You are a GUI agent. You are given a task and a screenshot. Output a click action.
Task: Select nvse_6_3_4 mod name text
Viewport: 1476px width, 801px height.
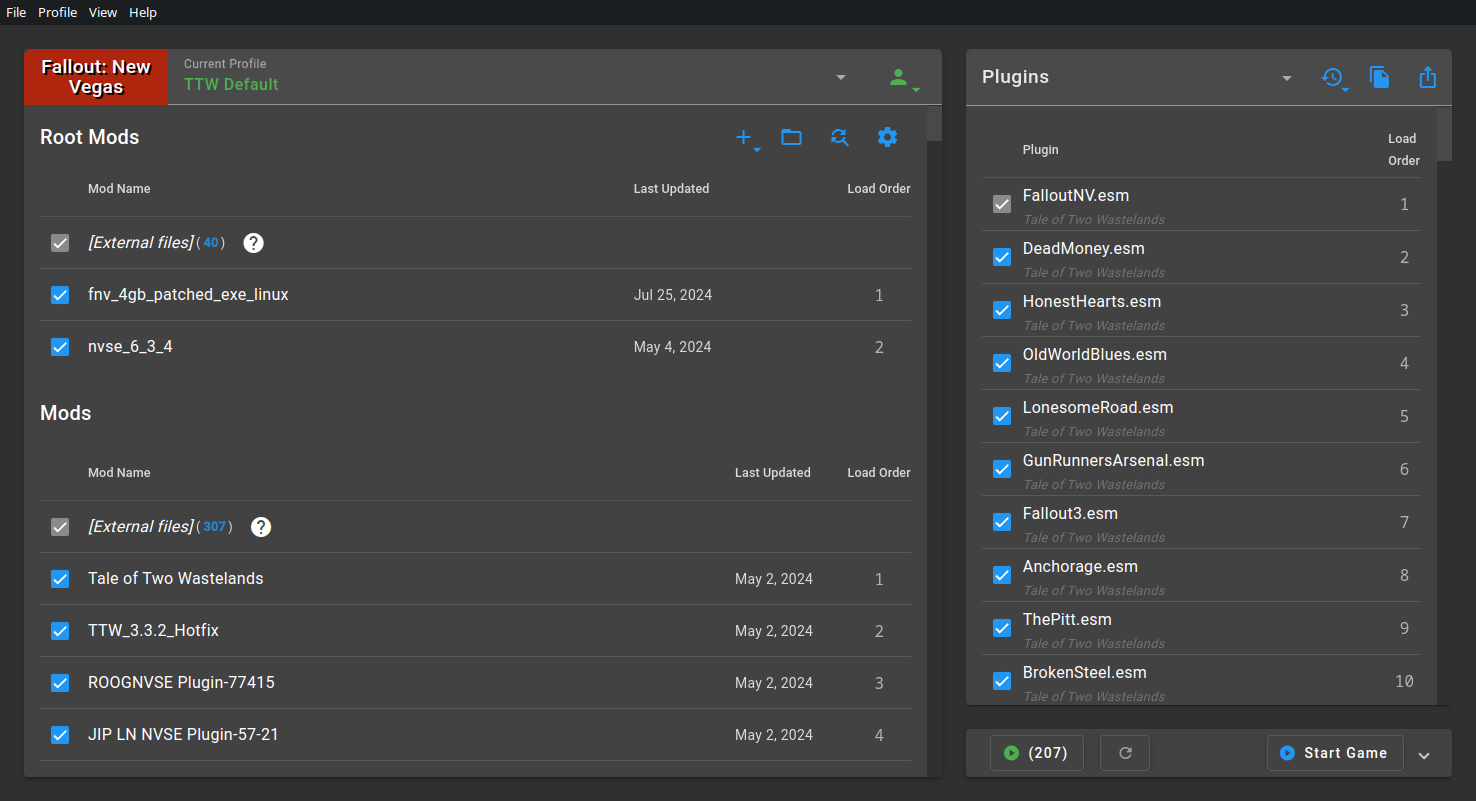130,347
